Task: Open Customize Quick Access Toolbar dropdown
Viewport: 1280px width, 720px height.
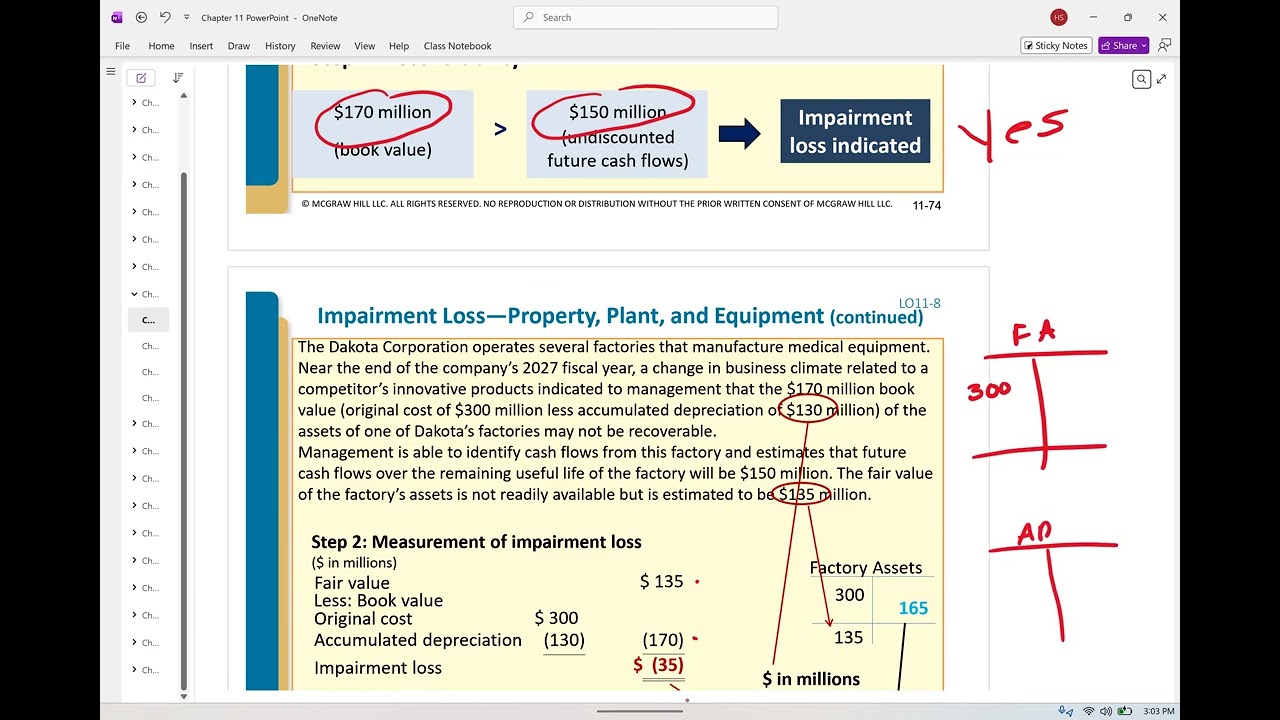Action: [186, 17]
